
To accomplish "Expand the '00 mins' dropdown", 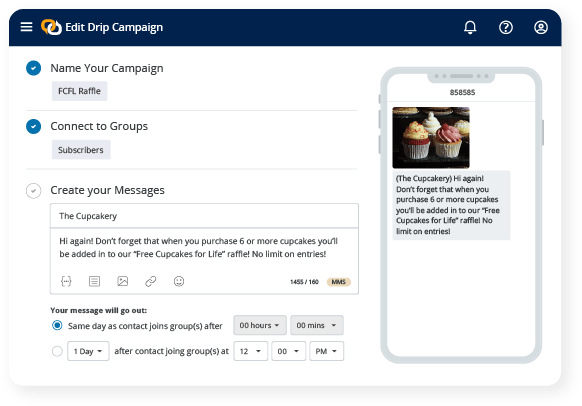I will (x=317, y=325).
